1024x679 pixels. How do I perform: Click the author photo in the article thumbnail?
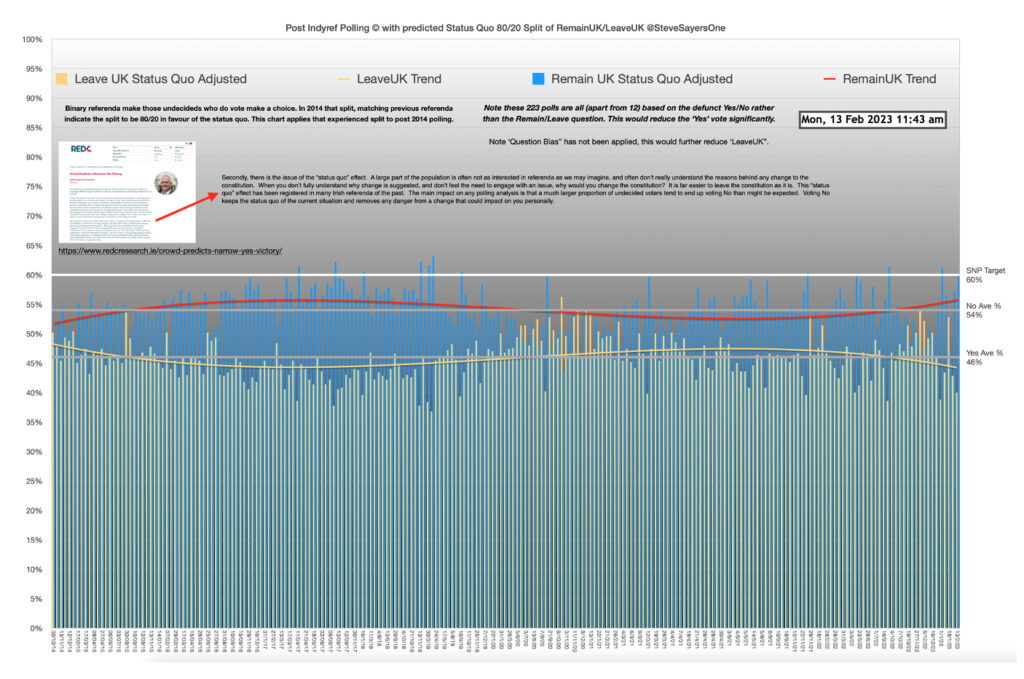(x=165, y=183)
